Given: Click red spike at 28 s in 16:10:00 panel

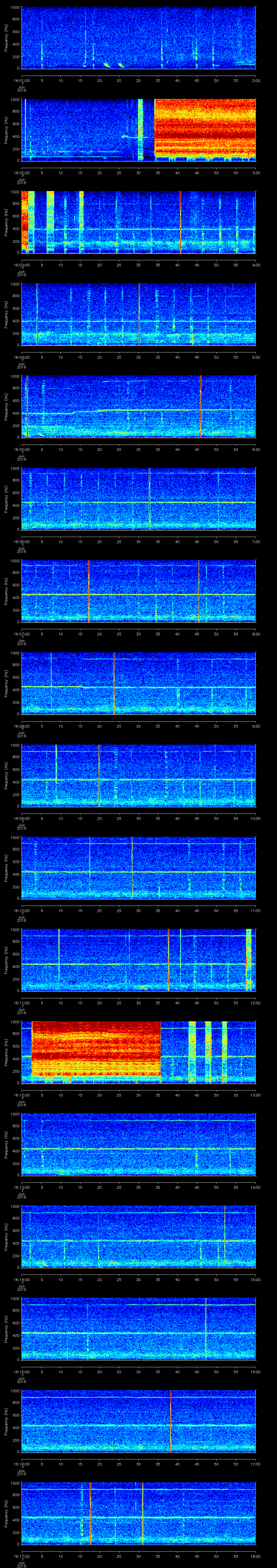Looking at the screenshot, I should (131, 868).
